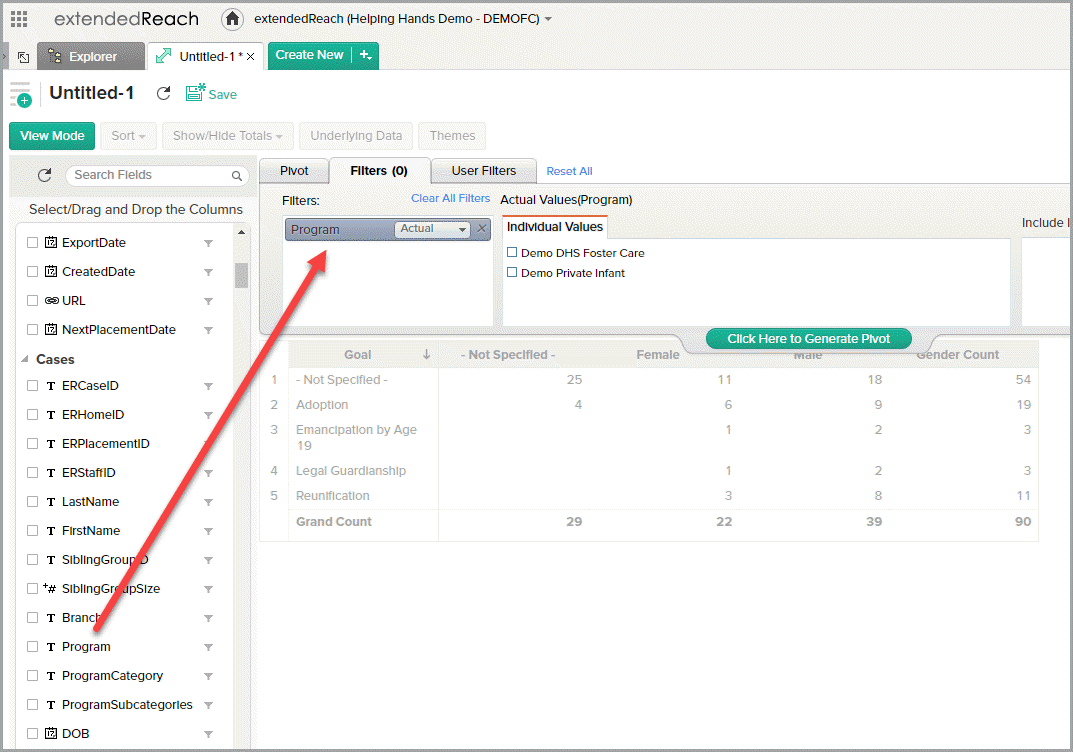Filter icon for LastName field
Image resolution: width=1073 pixels, height=752 pixels.
(208, 502)
